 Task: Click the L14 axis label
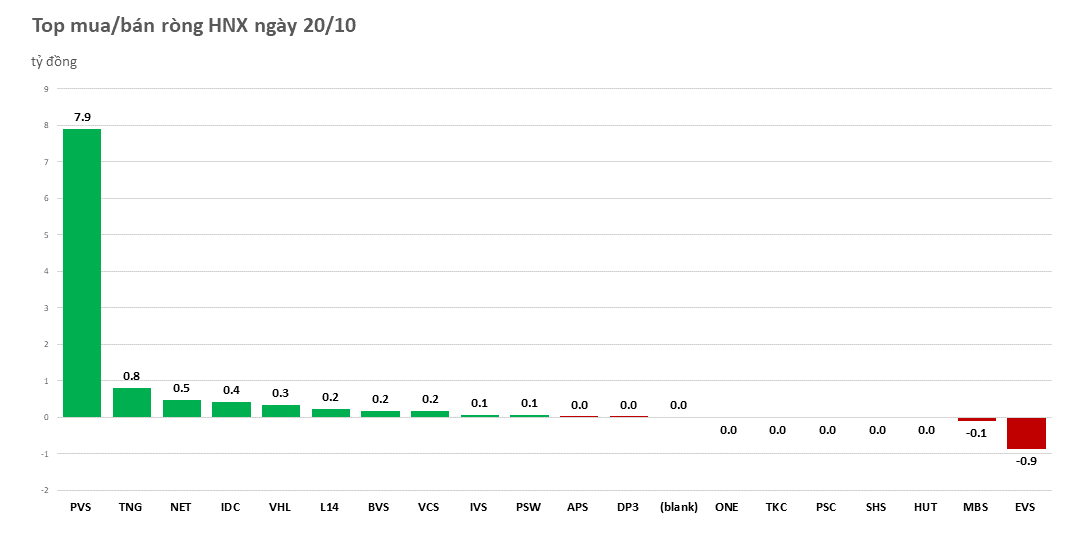[x=329, y=507]
